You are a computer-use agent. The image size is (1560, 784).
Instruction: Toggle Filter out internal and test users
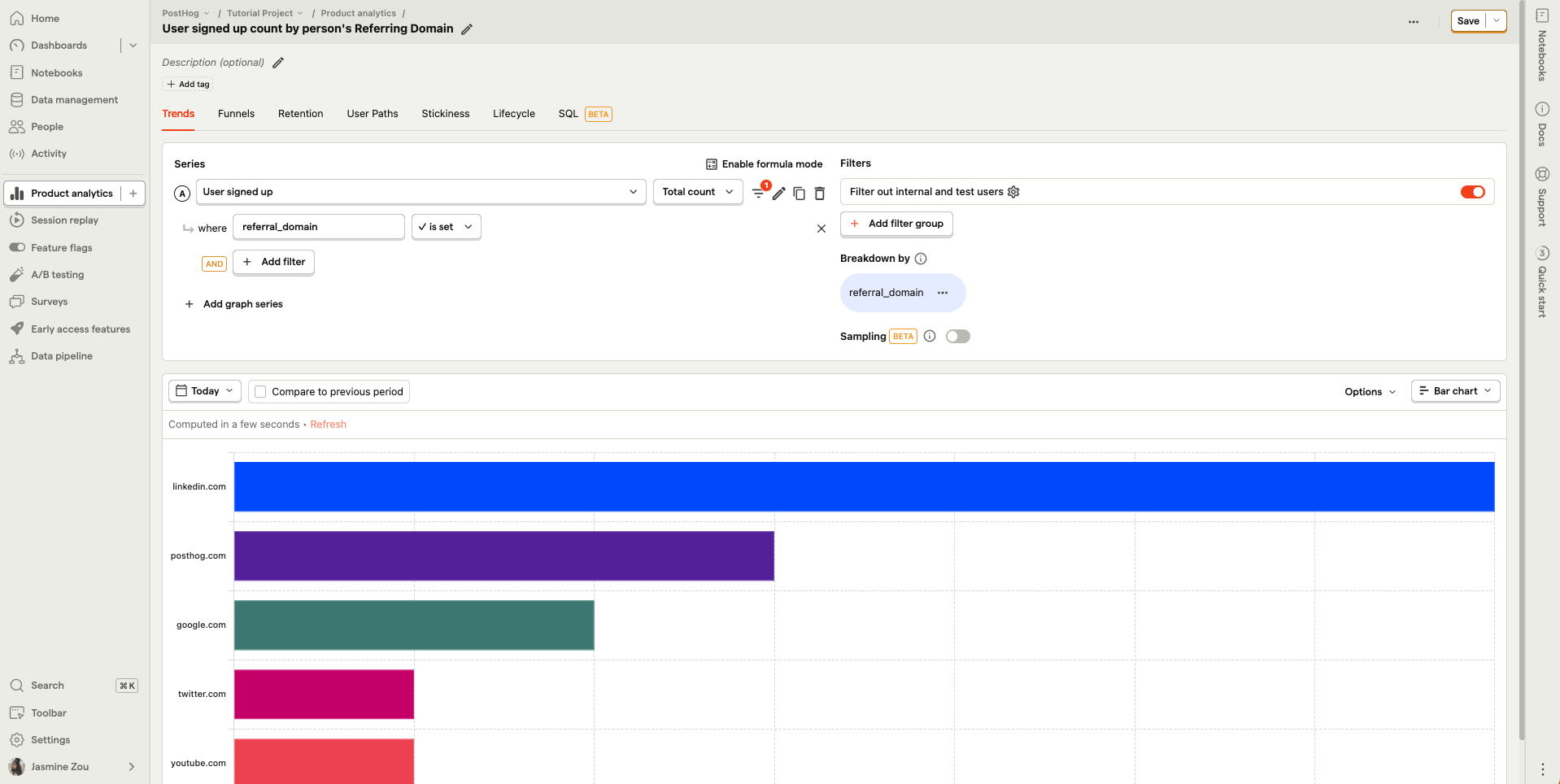click(1472, 192)
